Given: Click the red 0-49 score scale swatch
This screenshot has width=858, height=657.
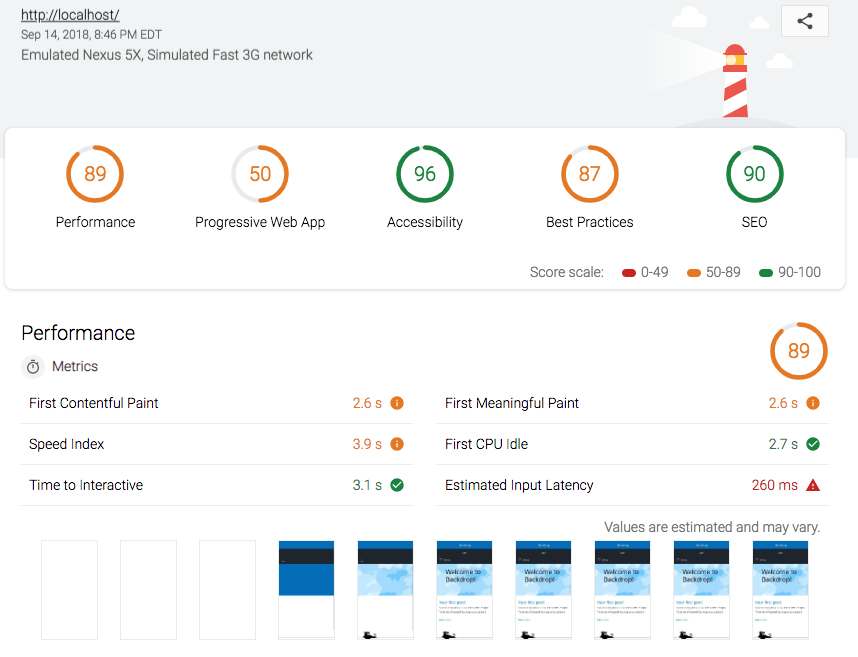Looking at the screenshot, I should [629, 272].
